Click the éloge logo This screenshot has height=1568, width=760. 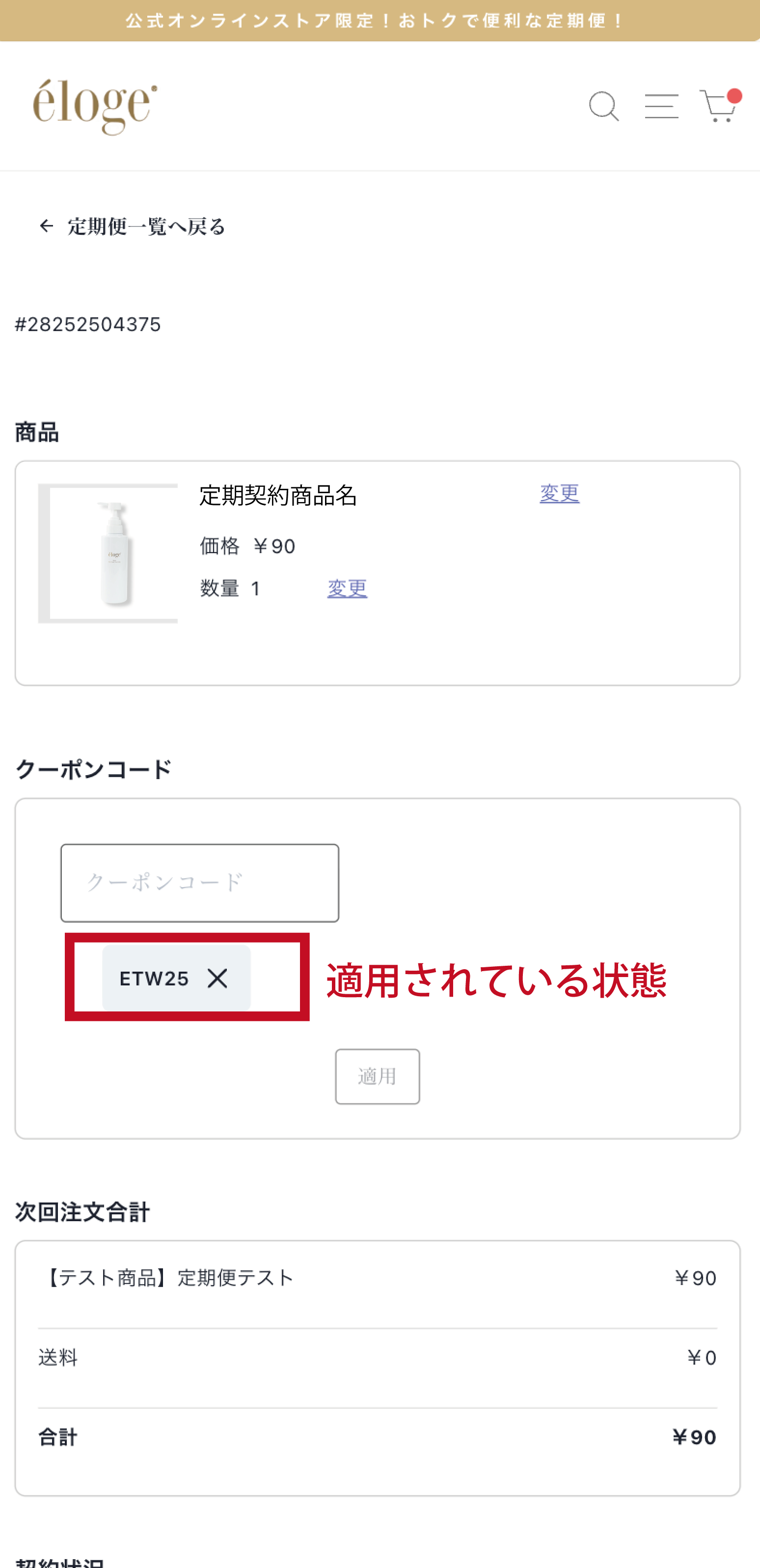(x=95, y=107)
